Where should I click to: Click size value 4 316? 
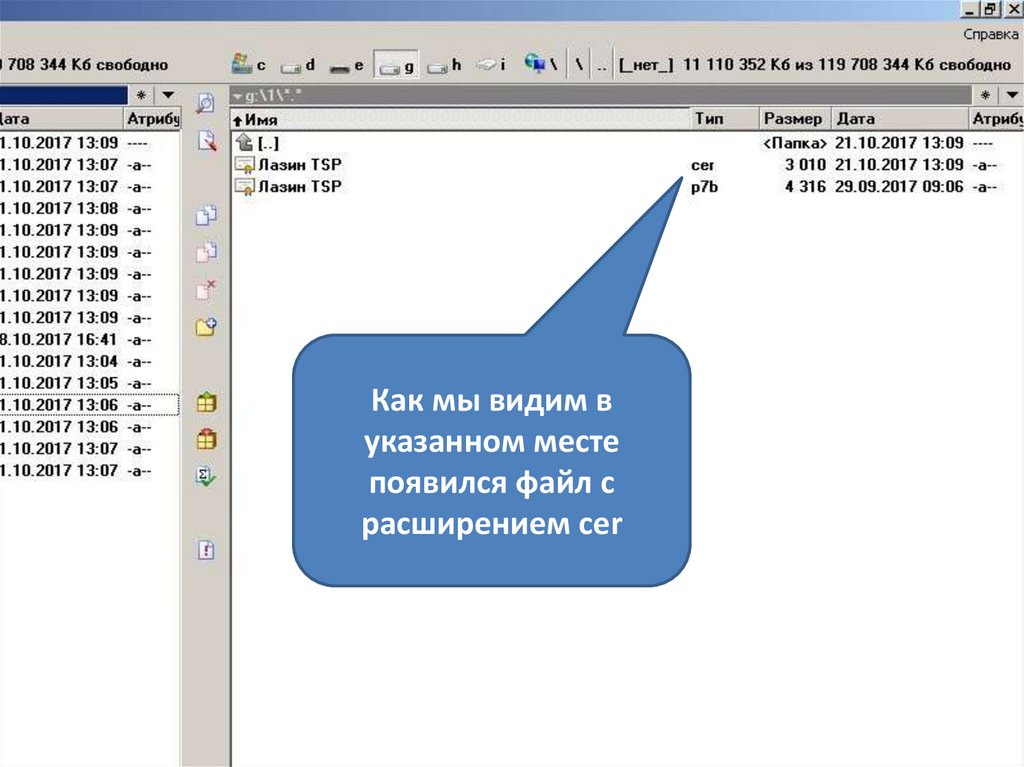coord(805,187)
